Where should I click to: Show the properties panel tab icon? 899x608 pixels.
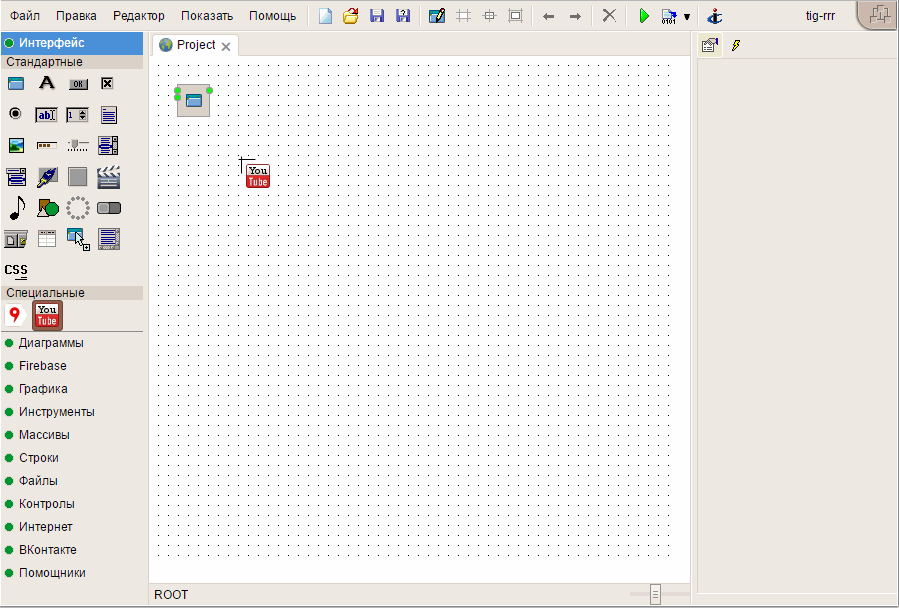point(710,45)
